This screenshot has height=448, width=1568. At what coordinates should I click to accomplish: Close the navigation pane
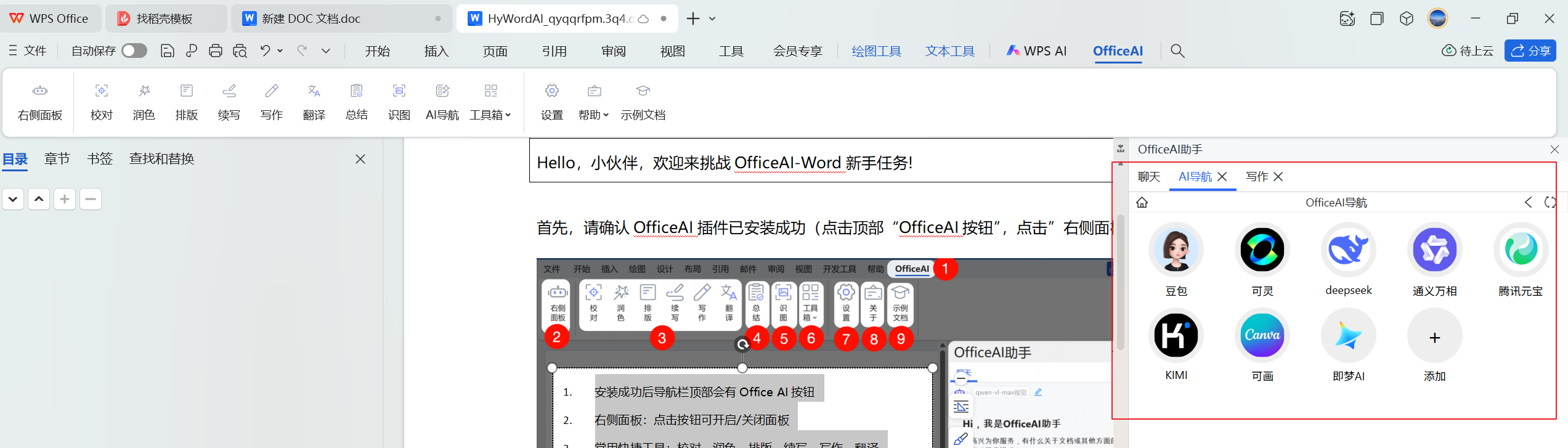coord(360,159)
